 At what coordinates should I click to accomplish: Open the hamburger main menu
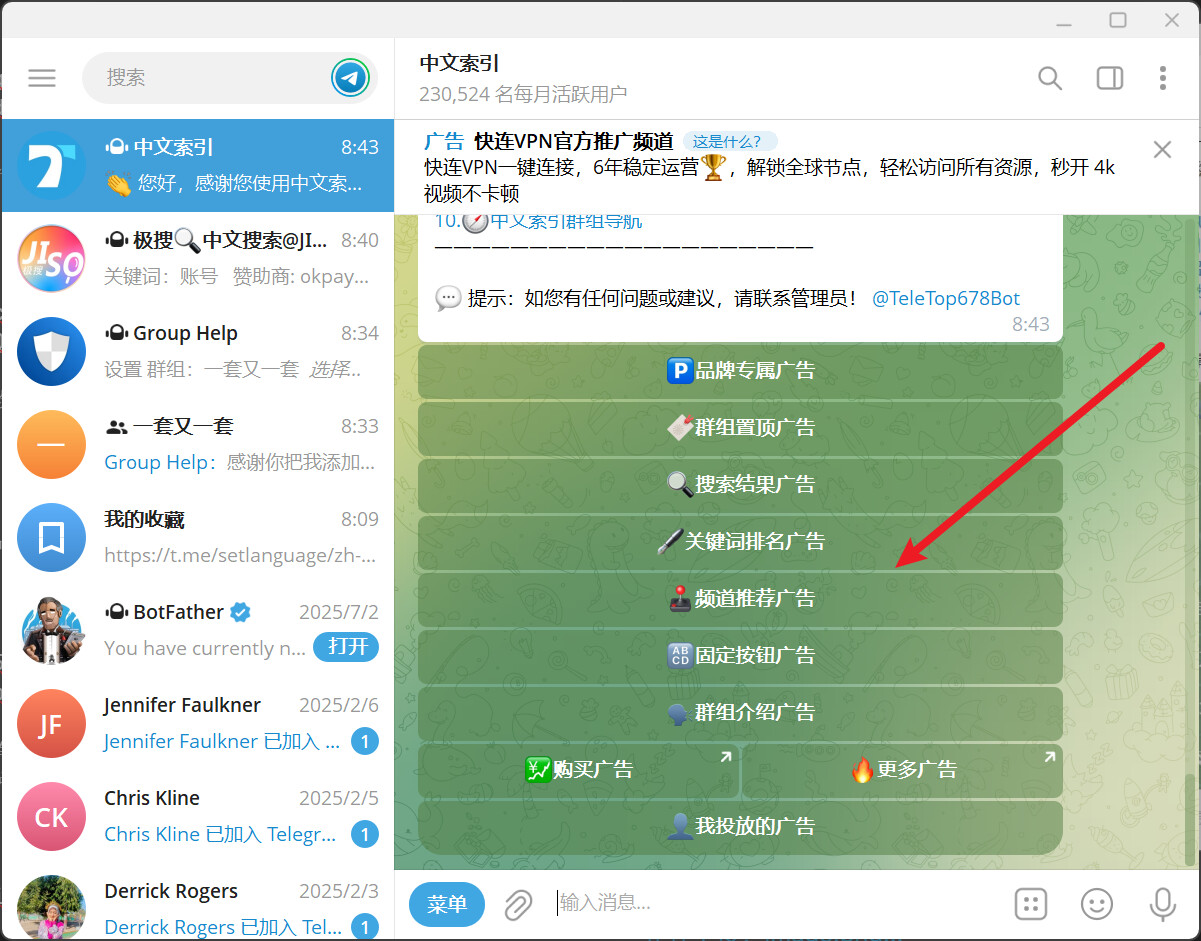click(42, 78)
